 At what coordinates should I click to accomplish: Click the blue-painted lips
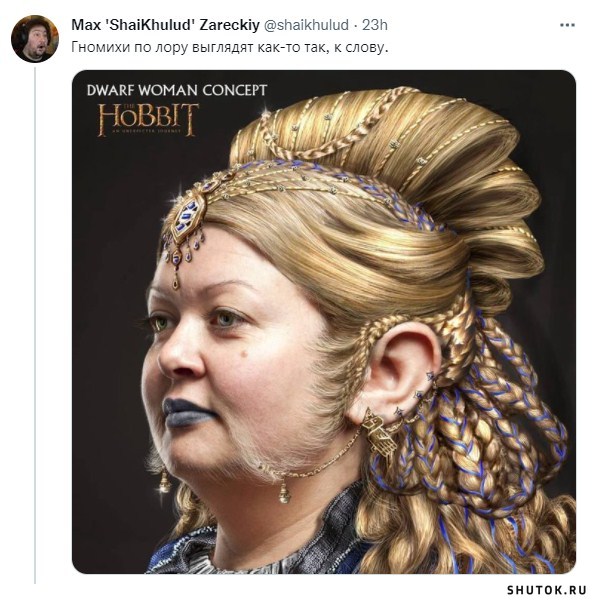click(188, 409)
